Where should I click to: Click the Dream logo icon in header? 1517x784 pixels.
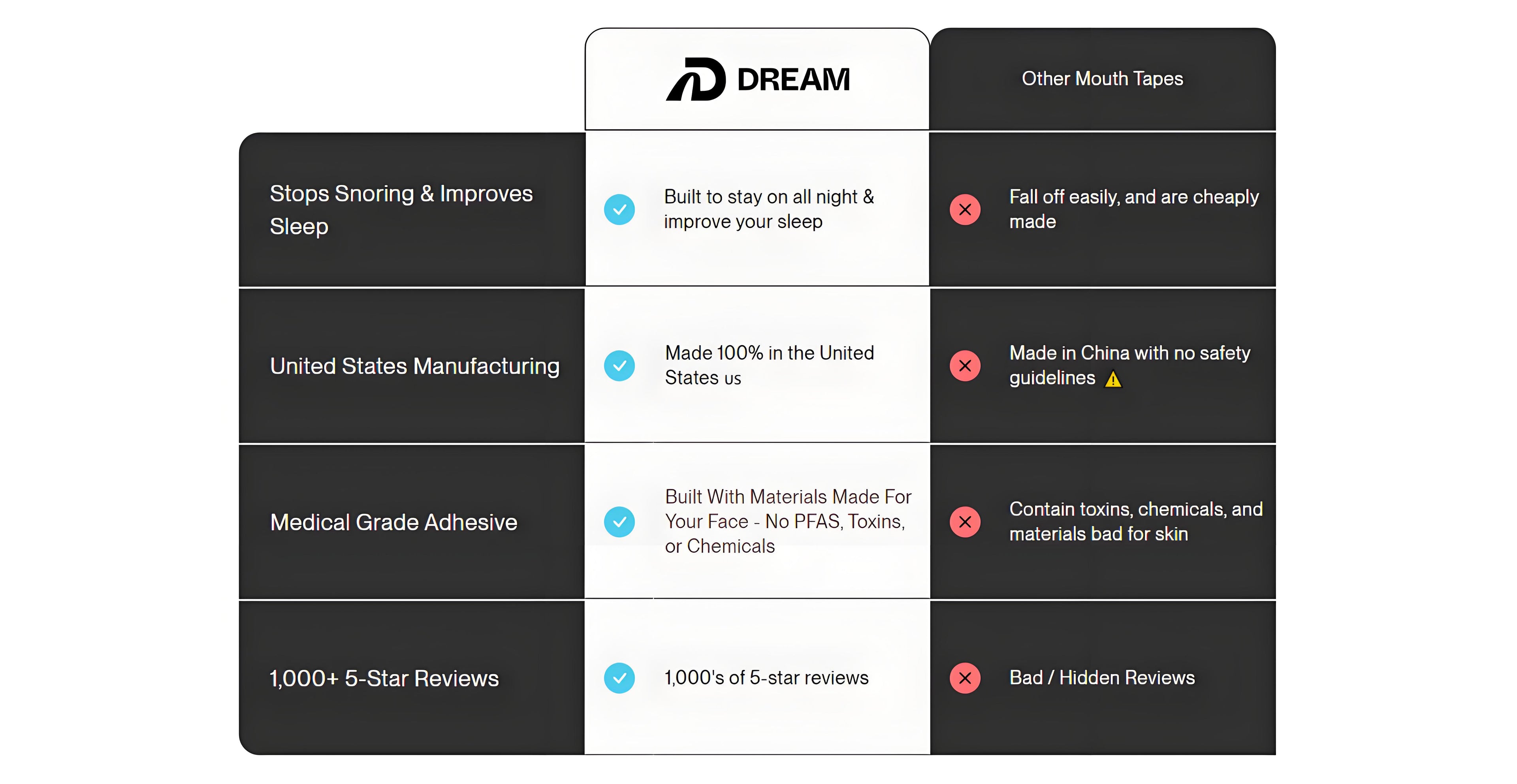coord(695,79)
